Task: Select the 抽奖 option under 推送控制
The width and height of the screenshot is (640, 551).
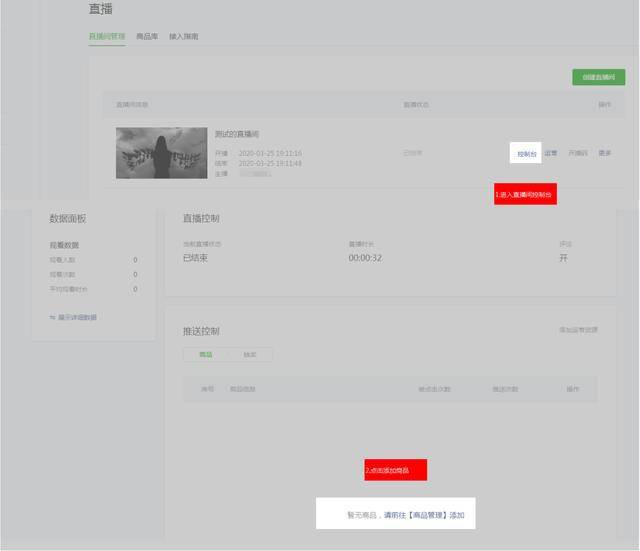Action: 249,355
